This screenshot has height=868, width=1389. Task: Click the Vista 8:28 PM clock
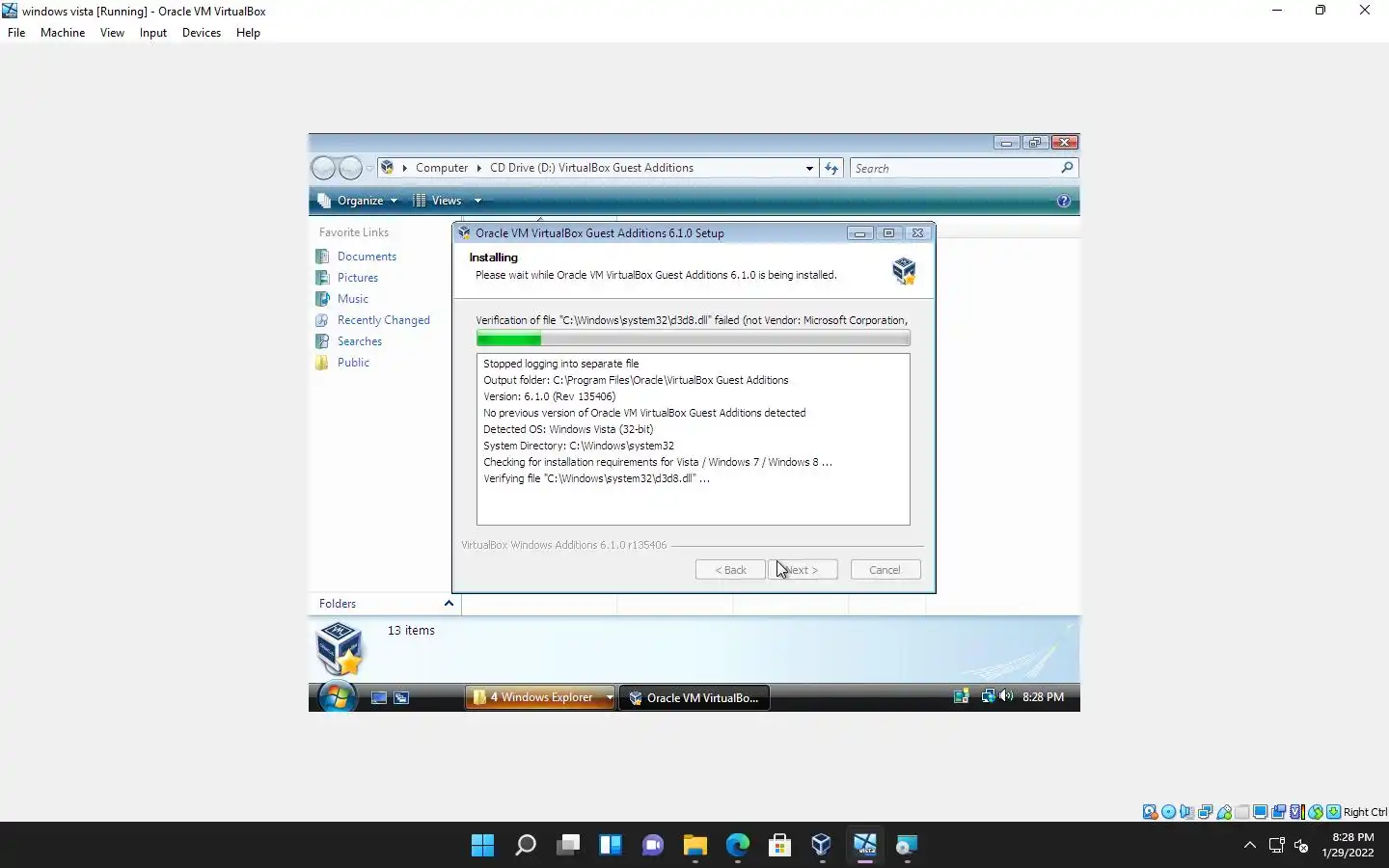[x=1043, y=696]
